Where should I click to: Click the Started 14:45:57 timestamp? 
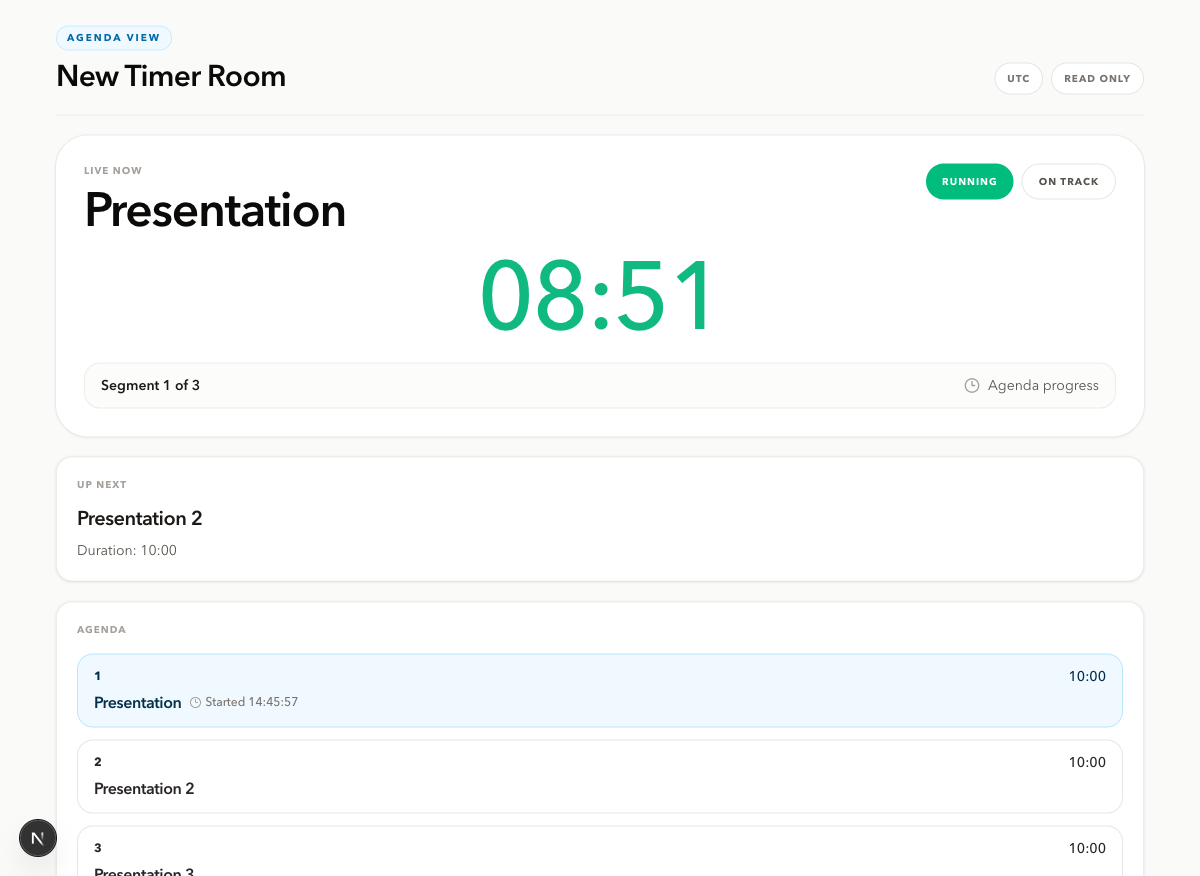click(251, 703)
